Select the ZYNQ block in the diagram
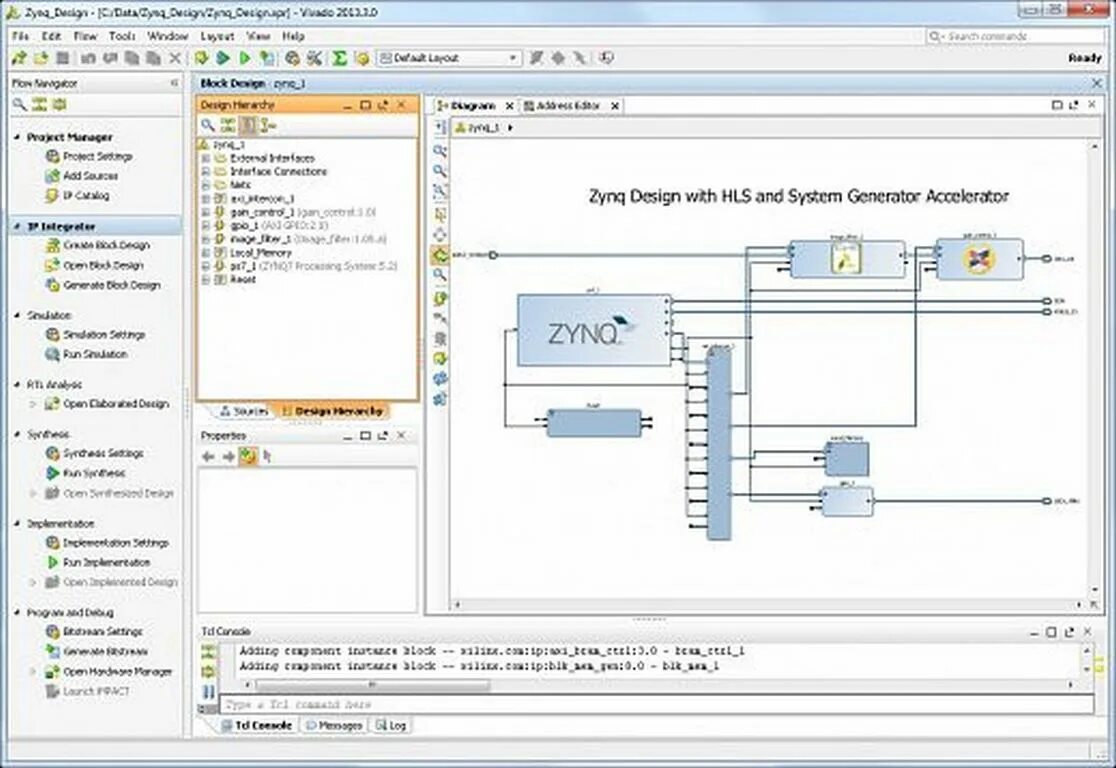The width and height of the screenshot is (1116, 768). click(594, 330)
